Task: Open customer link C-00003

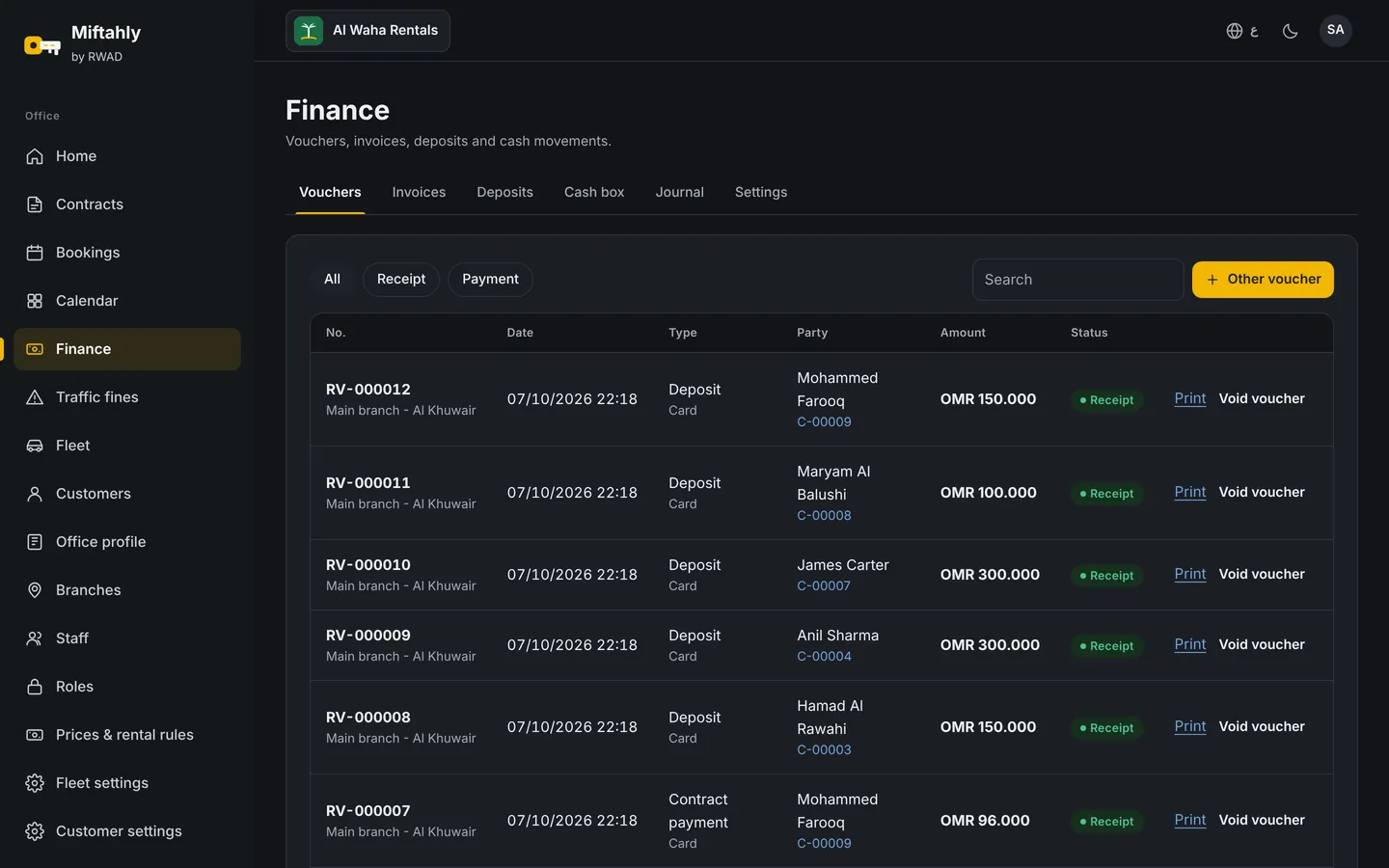Action: (x=824, y=749)
